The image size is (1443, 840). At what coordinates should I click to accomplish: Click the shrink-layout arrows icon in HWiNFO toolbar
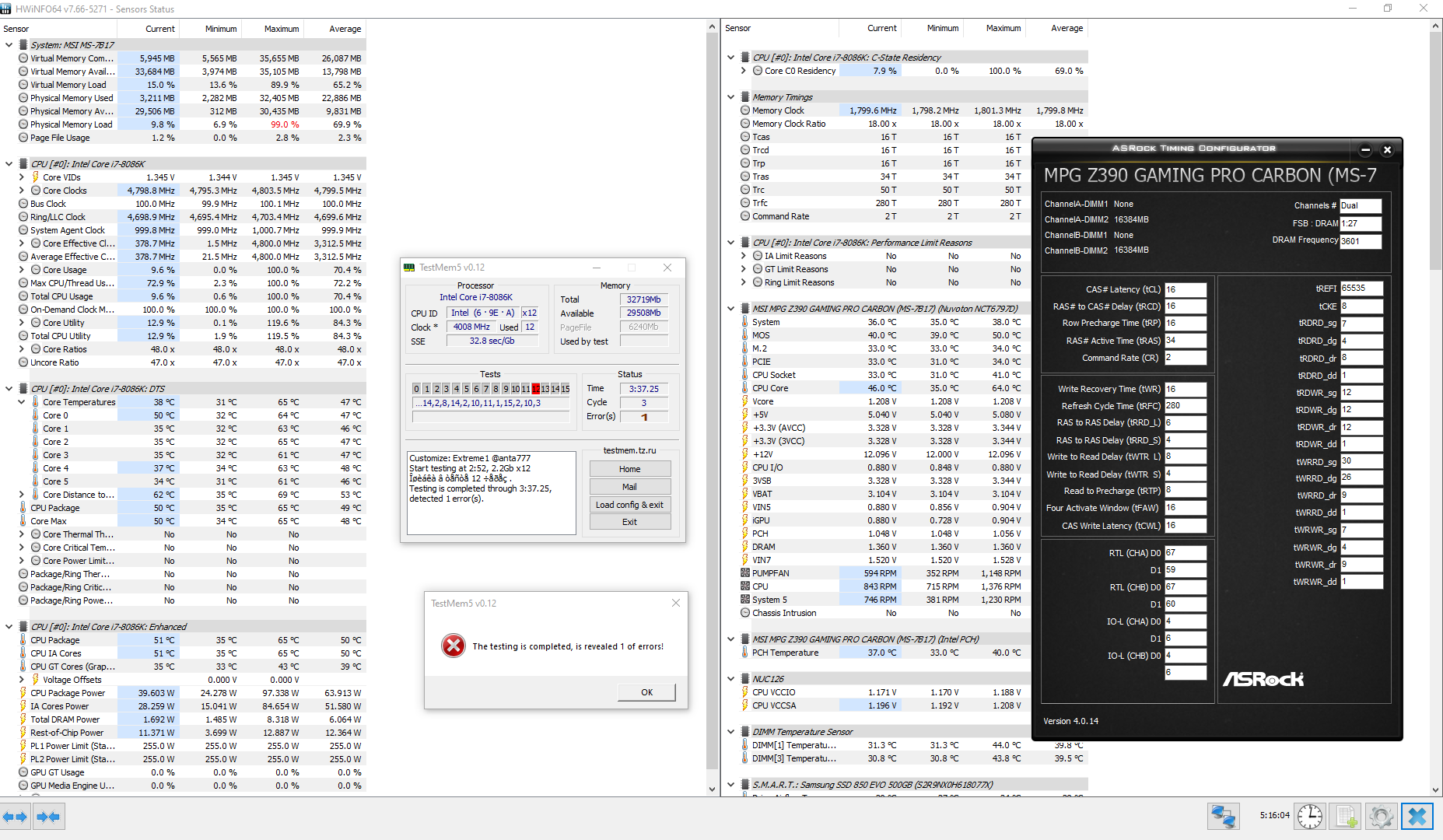pos(48,817)
